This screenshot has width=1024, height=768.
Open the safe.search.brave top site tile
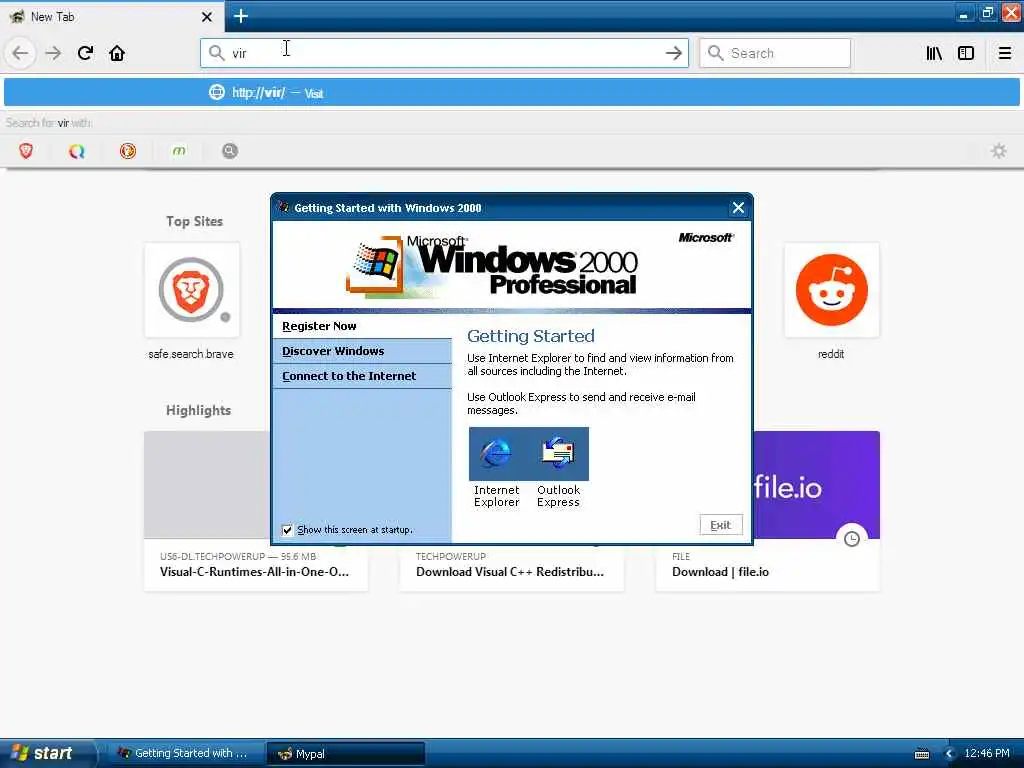click(x=191, y=291)
